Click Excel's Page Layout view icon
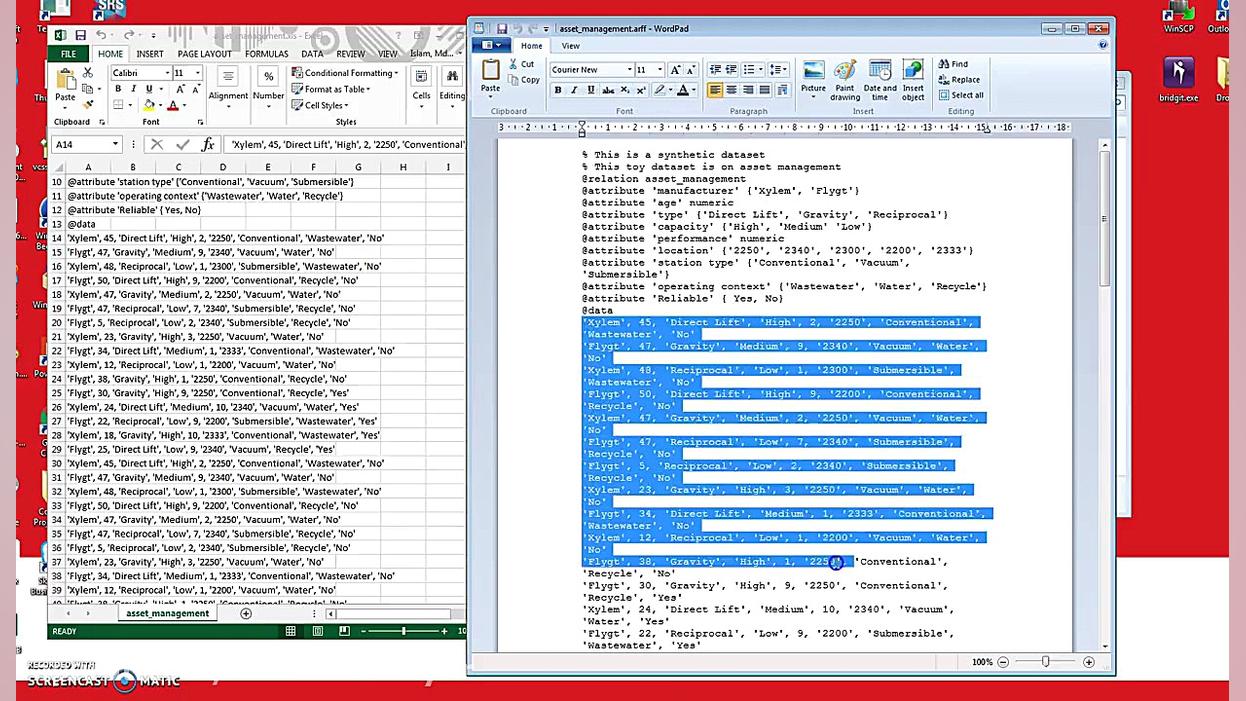1246x701 pixels. (318, 631)
